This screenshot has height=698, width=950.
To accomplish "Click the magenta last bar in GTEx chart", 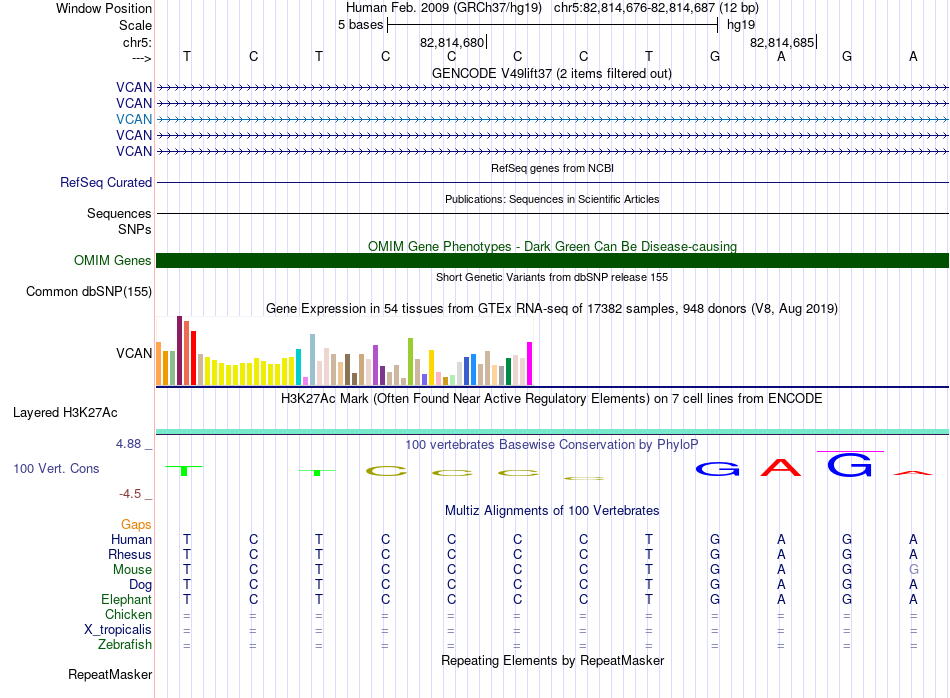I will pos(530,364).
